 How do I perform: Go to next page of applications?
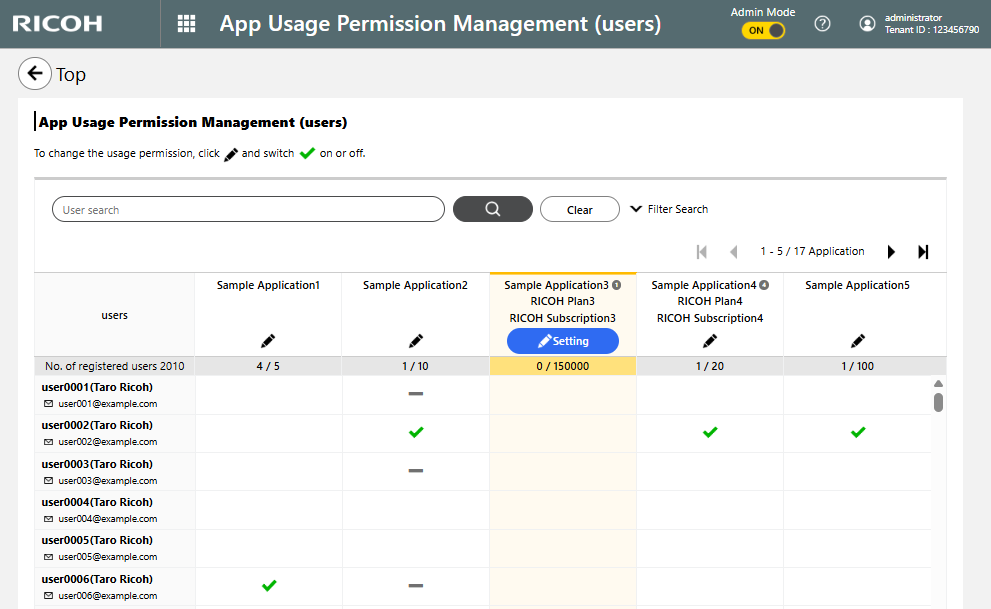pyautogui.click(x=891, y=252)
